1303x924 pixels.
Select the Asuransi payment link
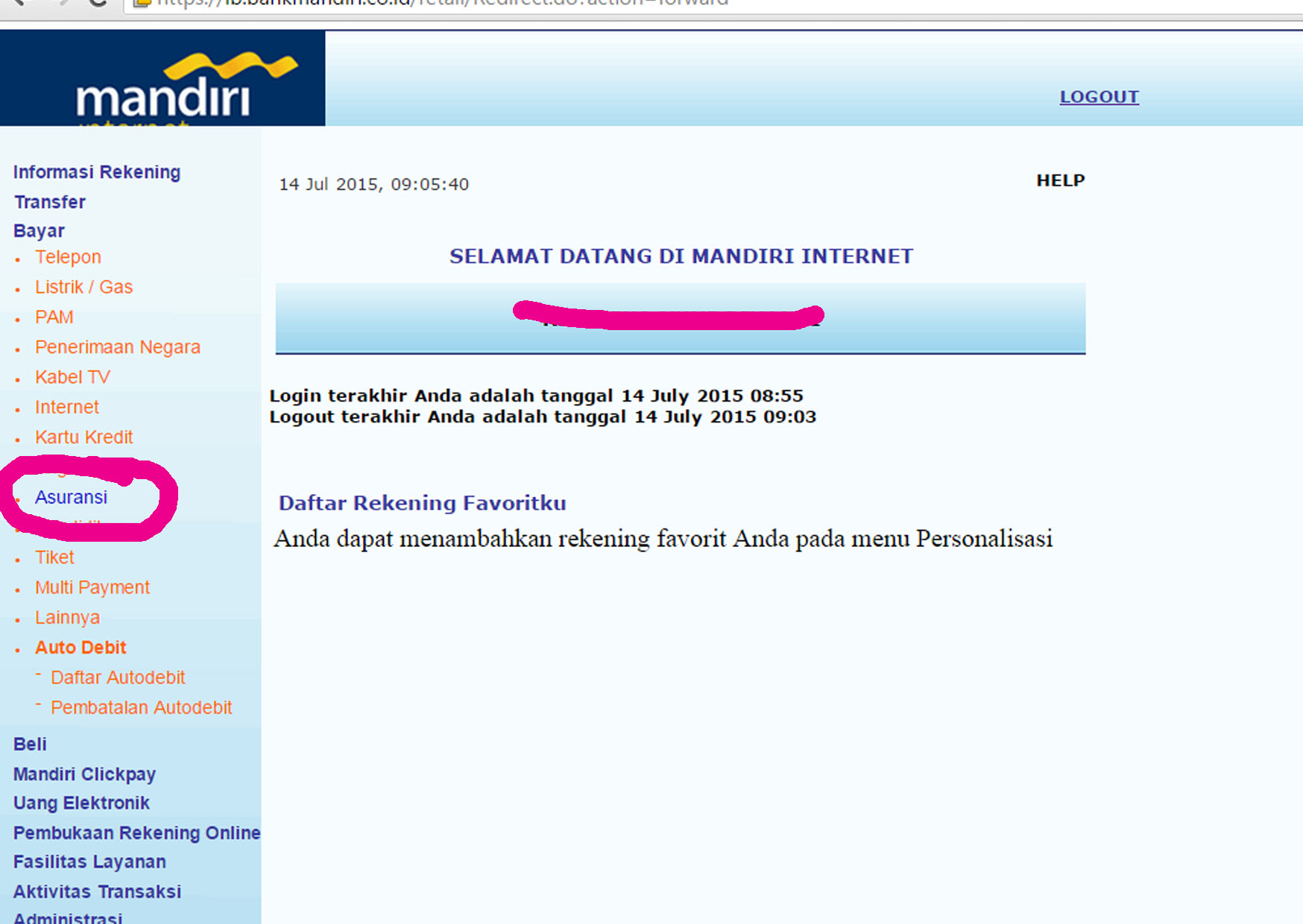[71, 497]
